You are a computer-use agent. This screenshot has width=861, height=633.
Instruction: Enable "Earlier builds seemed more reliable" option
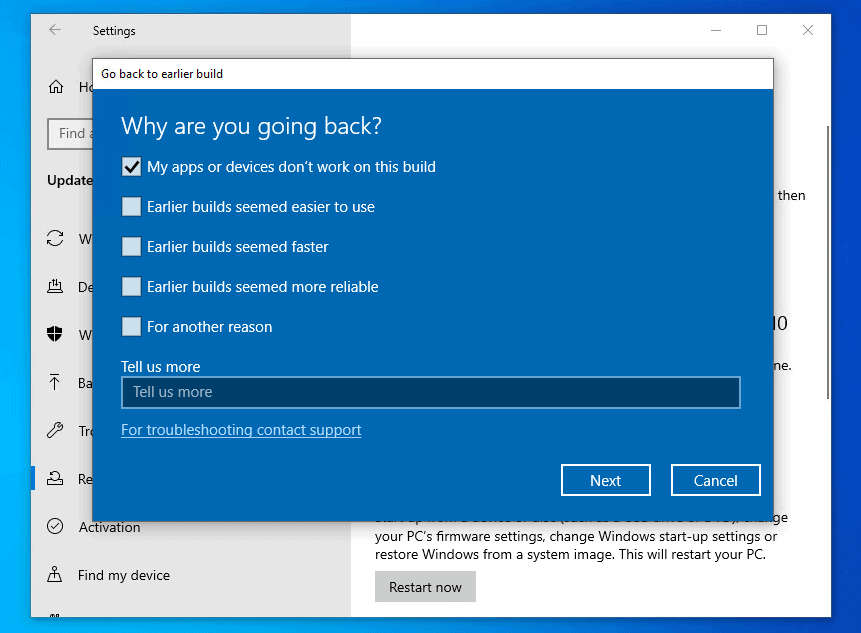(131, 287)
